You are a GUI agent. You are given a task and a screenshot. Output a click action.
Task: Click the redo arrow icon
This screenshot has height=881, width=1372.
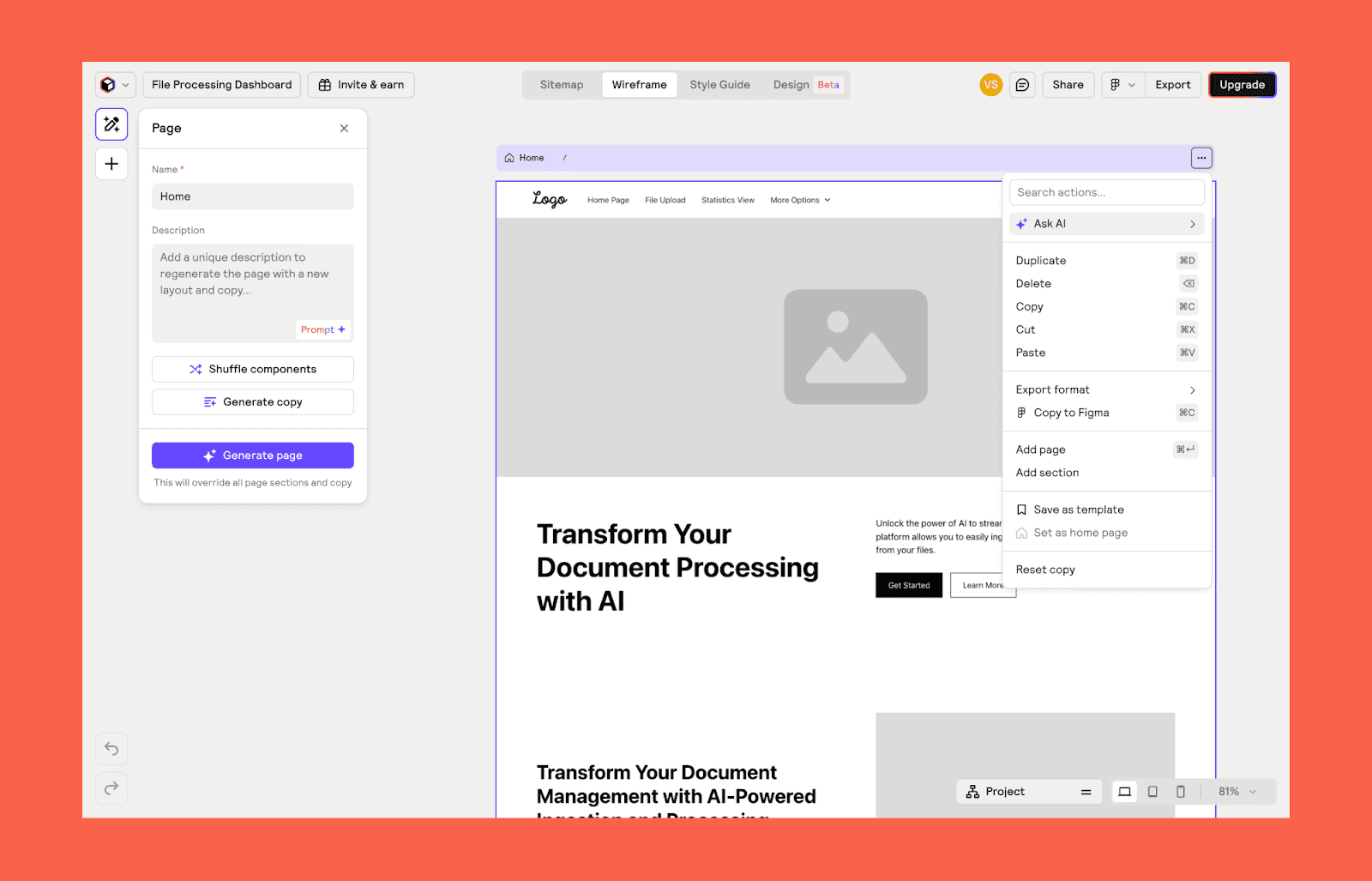pyautogui.click(x=111, y=787)
